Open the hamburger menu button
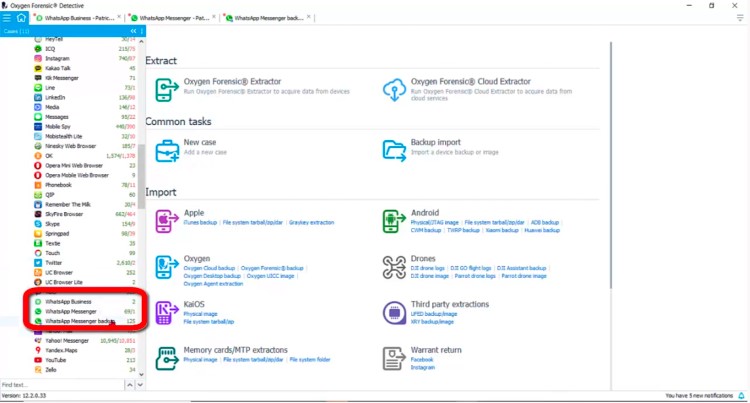The image size is (750, 403). click(7, 17)
